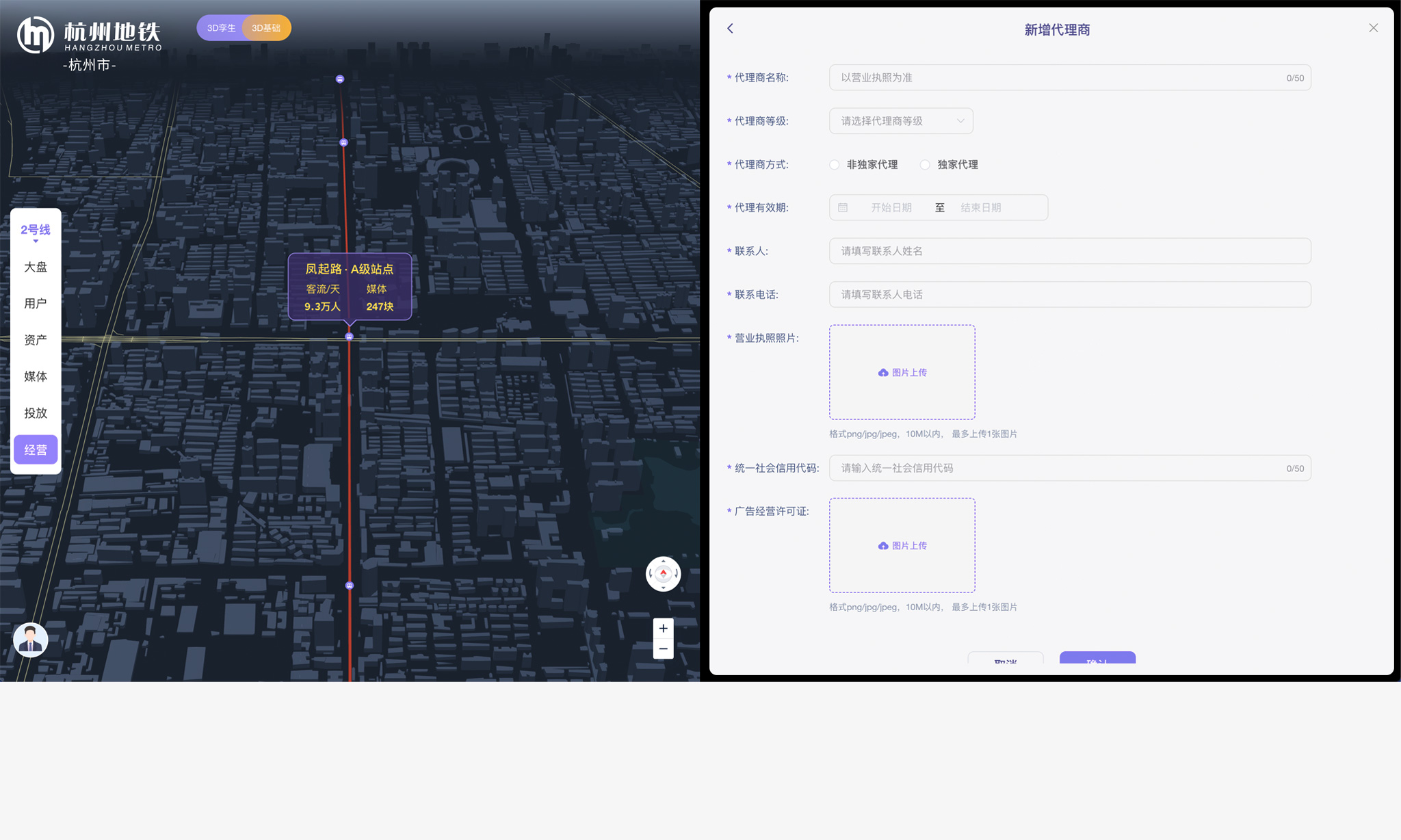The image size is (1401, 840).
Task: Zoom in the map with plus button
Action: pyautogui.click(x=663, y=628)
